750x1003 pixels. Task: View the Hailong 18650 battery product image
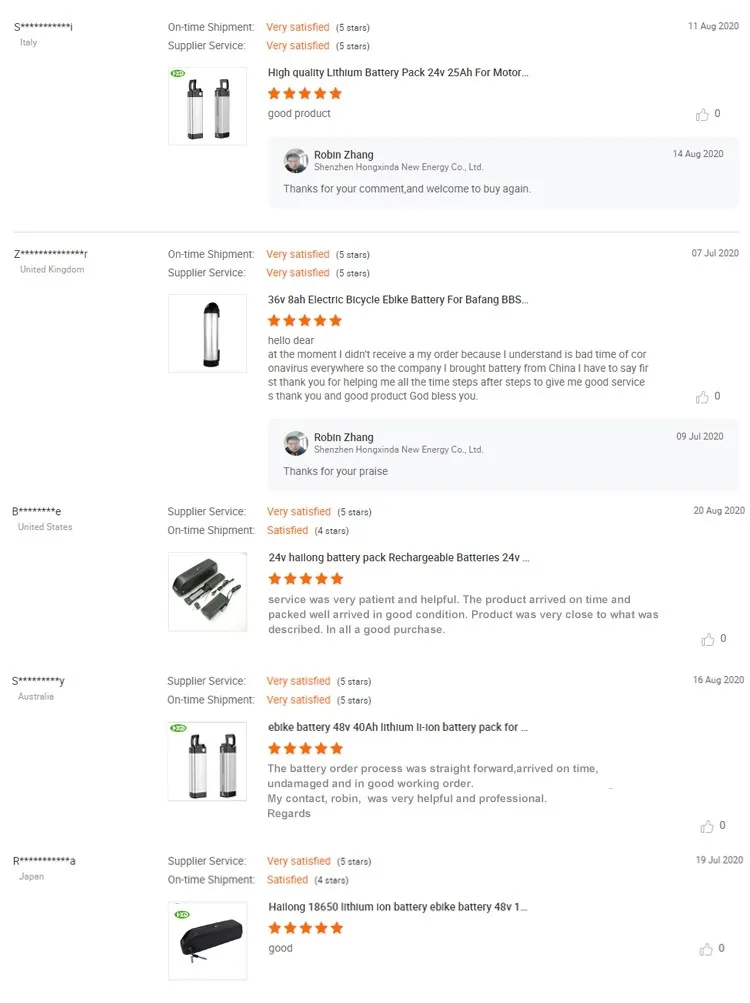tap(207, 940)
